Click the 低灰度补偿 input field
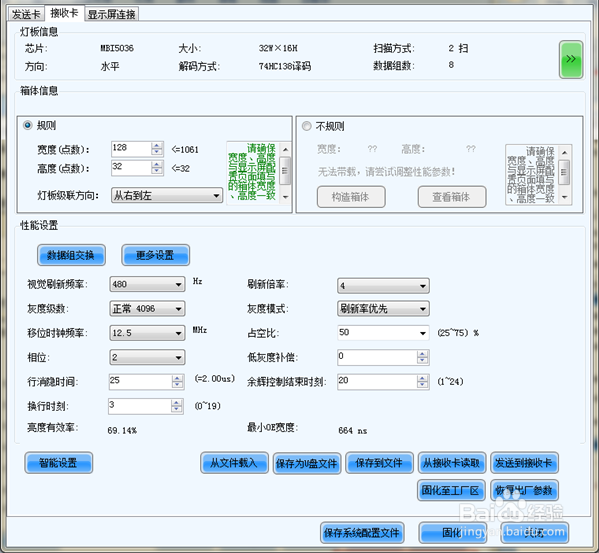The height and width of the screenshot is (553, 599). (x=377, y=357)
